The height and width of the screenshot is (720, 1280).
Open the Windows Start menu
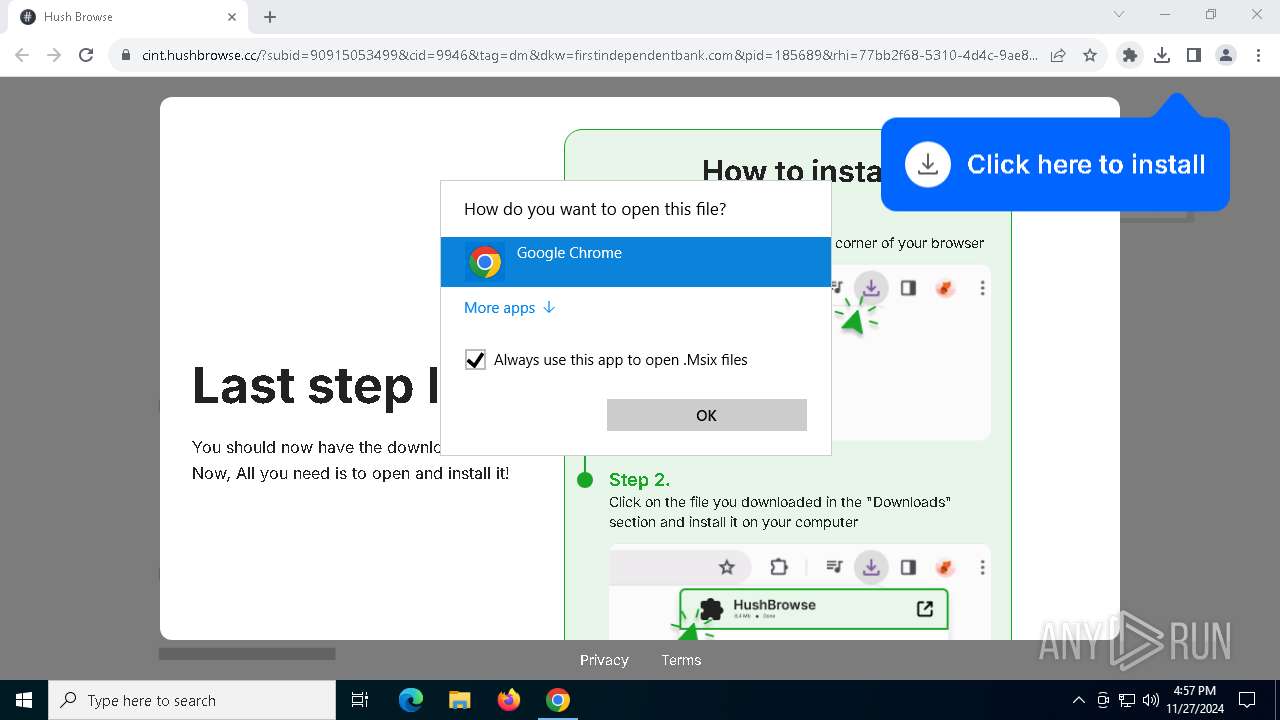tap(24, 700)
